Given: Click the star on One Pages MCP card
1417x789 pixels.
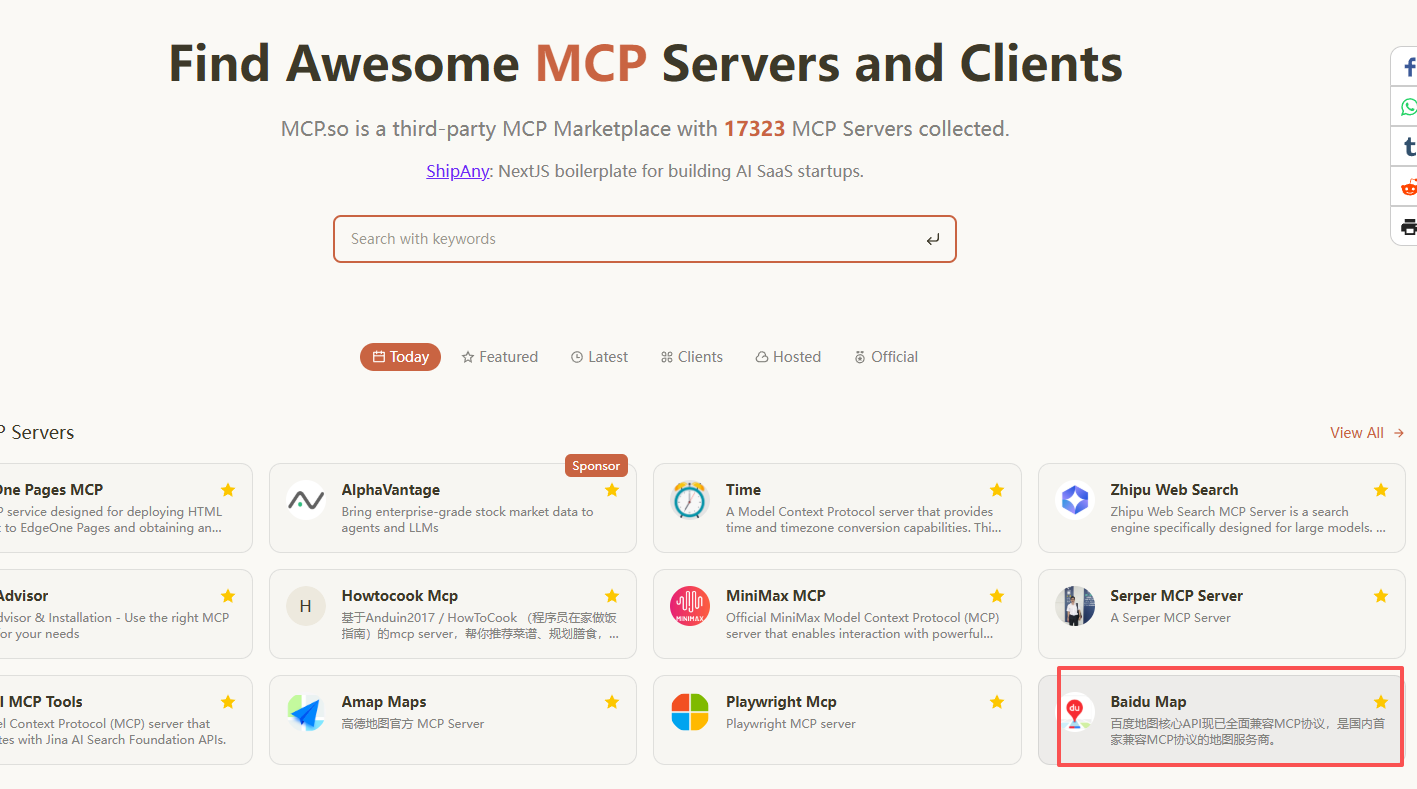Looking at the screenshot, I should pos(228,490).
